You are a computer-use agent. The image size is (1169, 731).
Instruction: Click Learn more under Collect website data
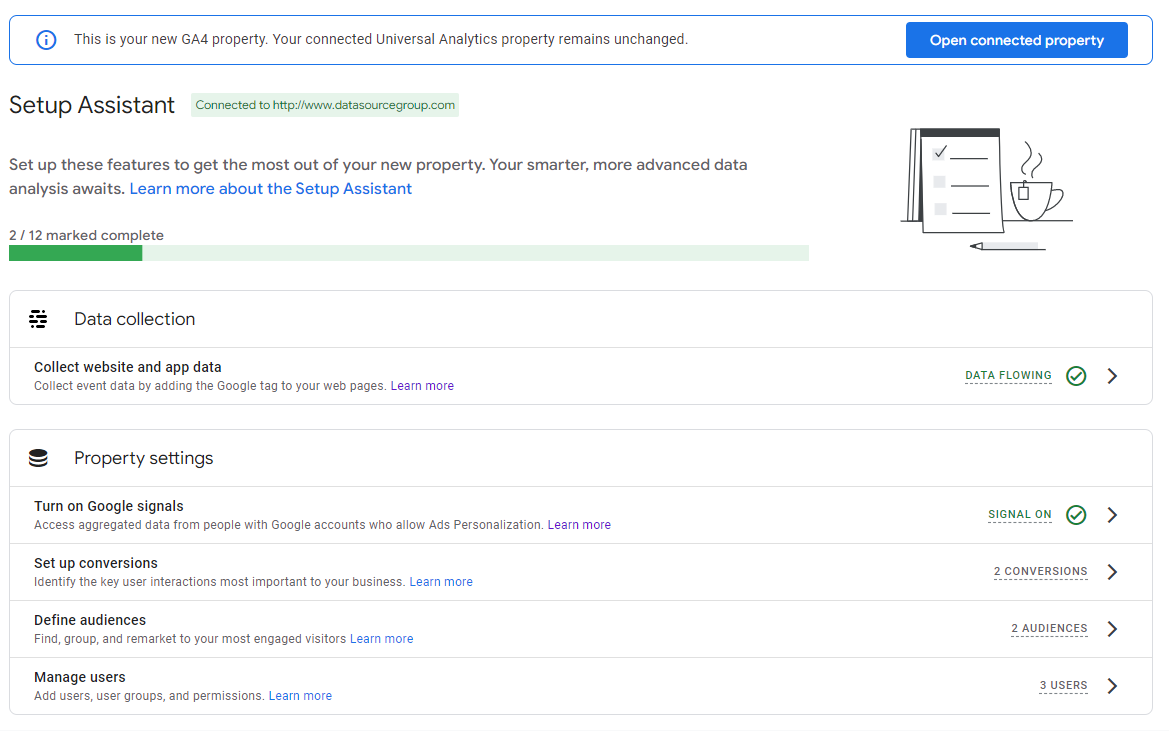(422, 386)
